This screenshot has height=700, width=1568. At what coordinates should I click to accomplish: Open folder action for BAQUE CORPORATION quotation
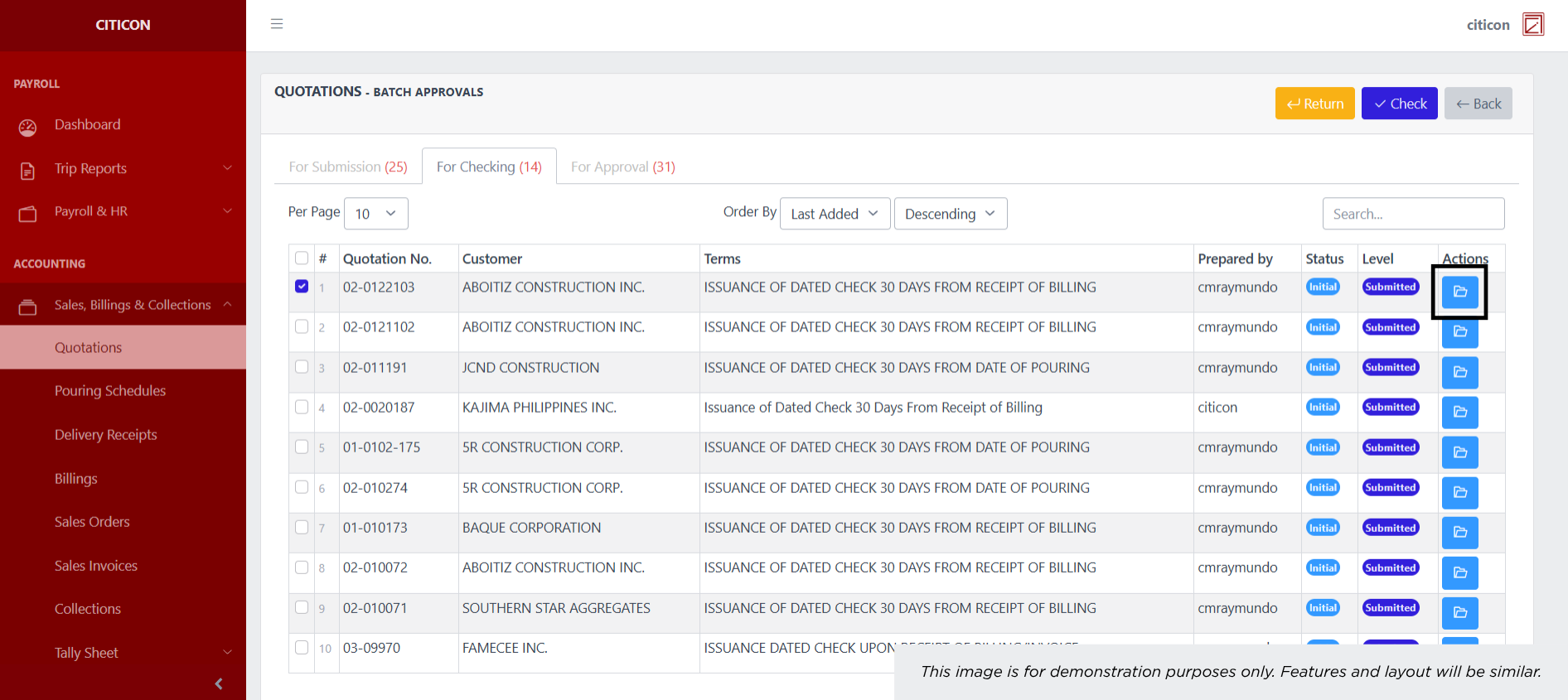coord(1459,532)
